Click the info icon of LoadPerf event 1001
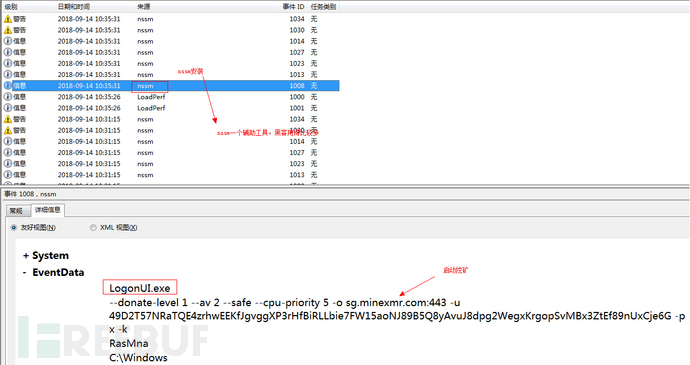This screenshot has width=690, height=365. [x=8, y=108]
